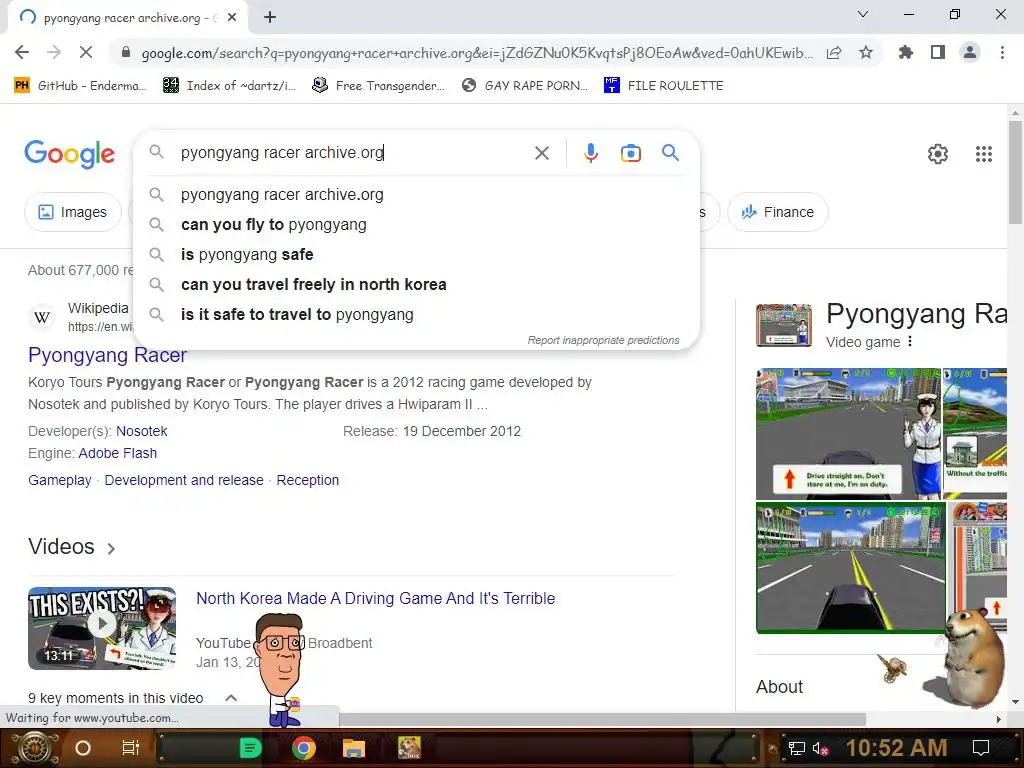Open the Pyongyang Racer Wikipedia result

[x=107, y=355]
